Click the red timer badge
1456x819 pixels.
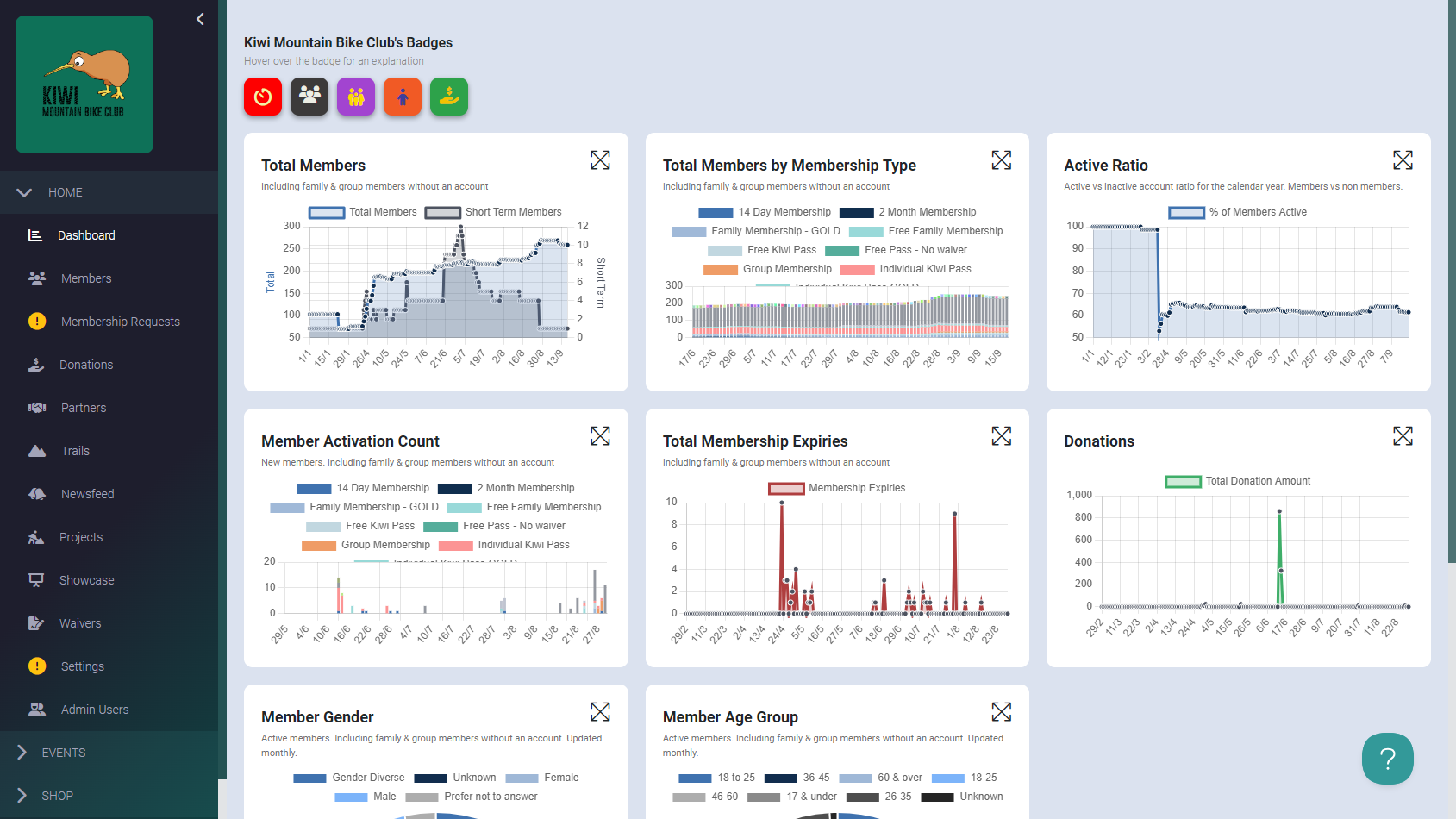[x=263, y=97]
